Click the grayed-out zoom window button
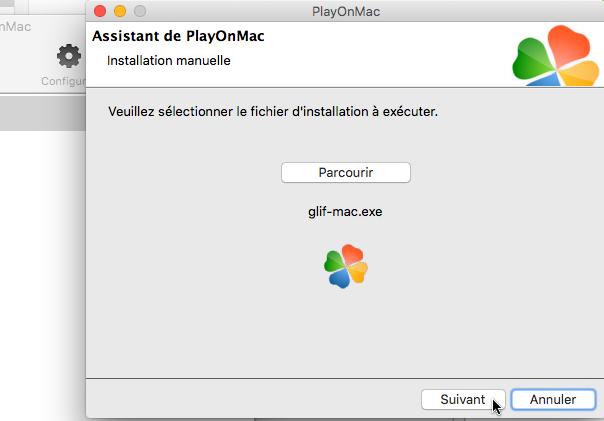 pyautogui.click(x=139, y=12)
